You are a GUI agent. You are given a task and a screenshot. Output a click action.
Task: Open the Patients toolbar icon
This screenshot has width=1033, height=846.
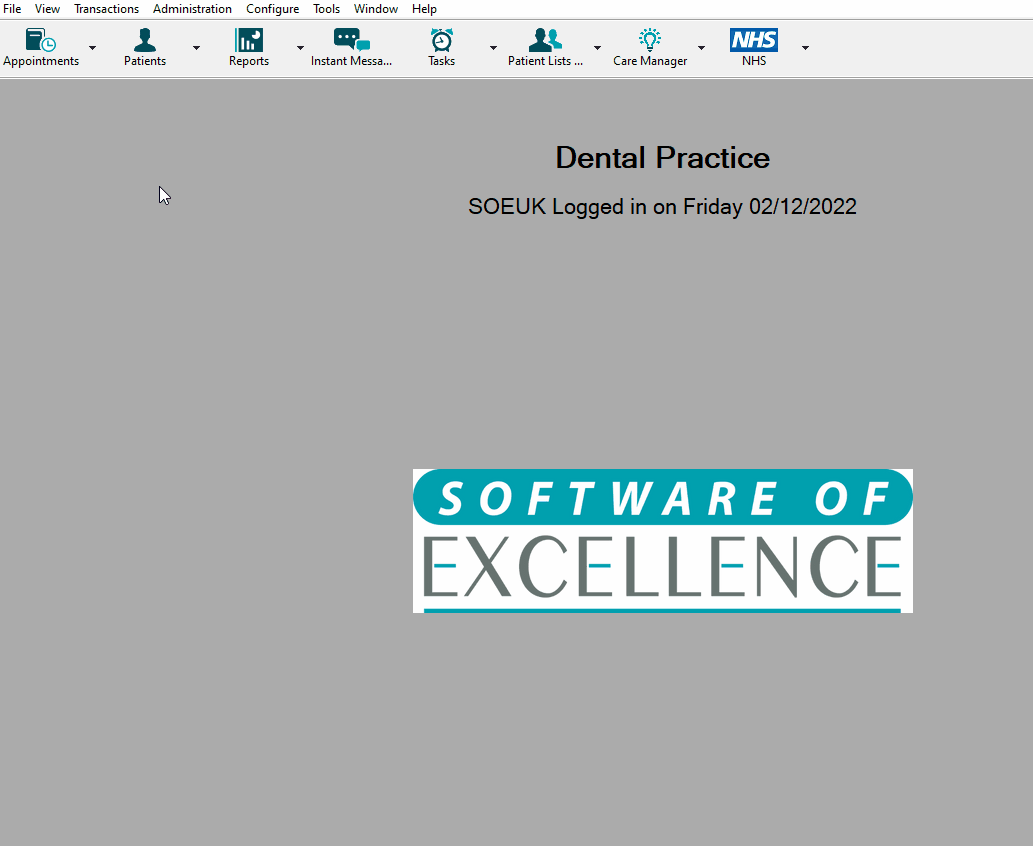coord(145,47)
